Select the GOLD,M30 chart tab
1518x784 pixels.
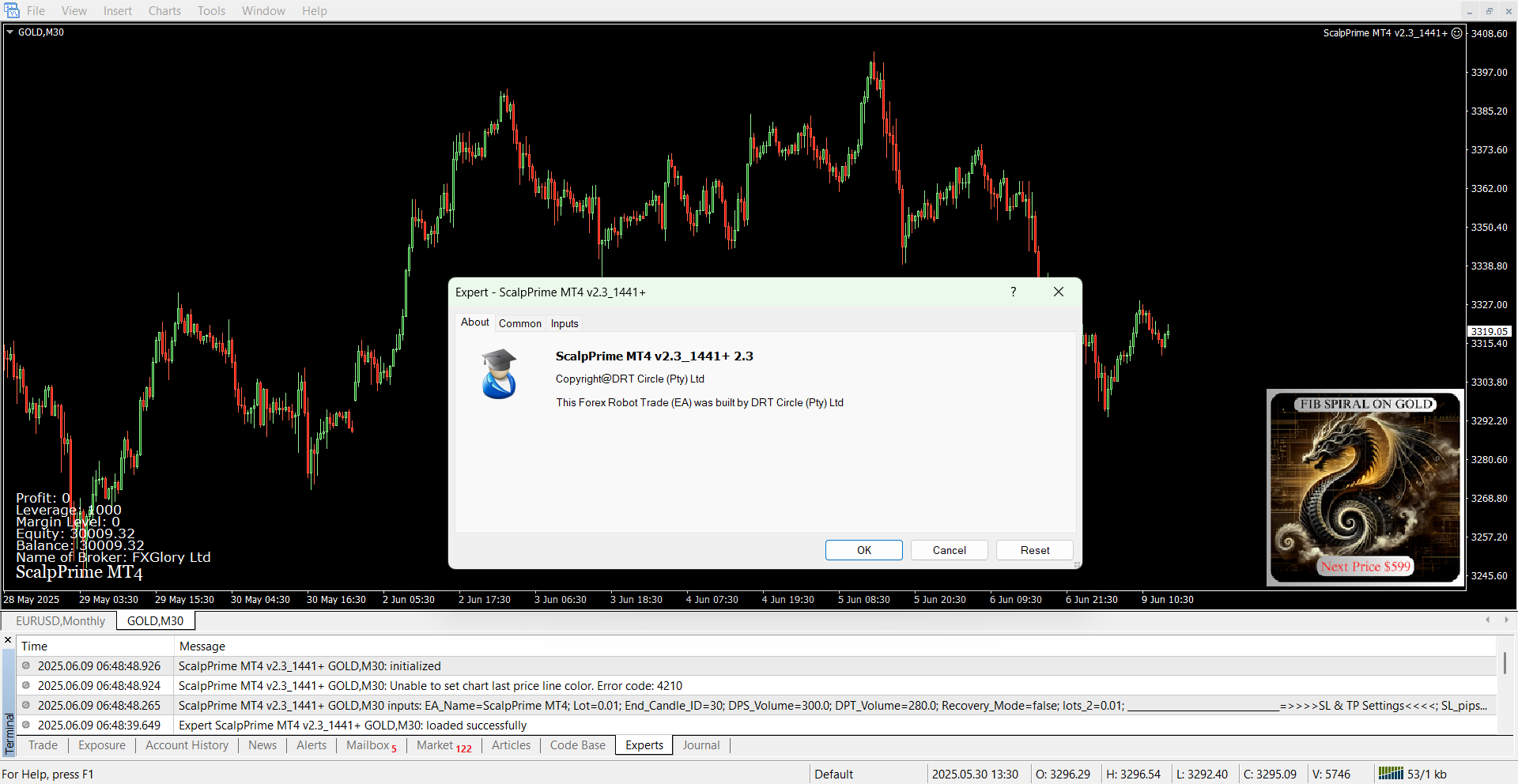point(155,621)
